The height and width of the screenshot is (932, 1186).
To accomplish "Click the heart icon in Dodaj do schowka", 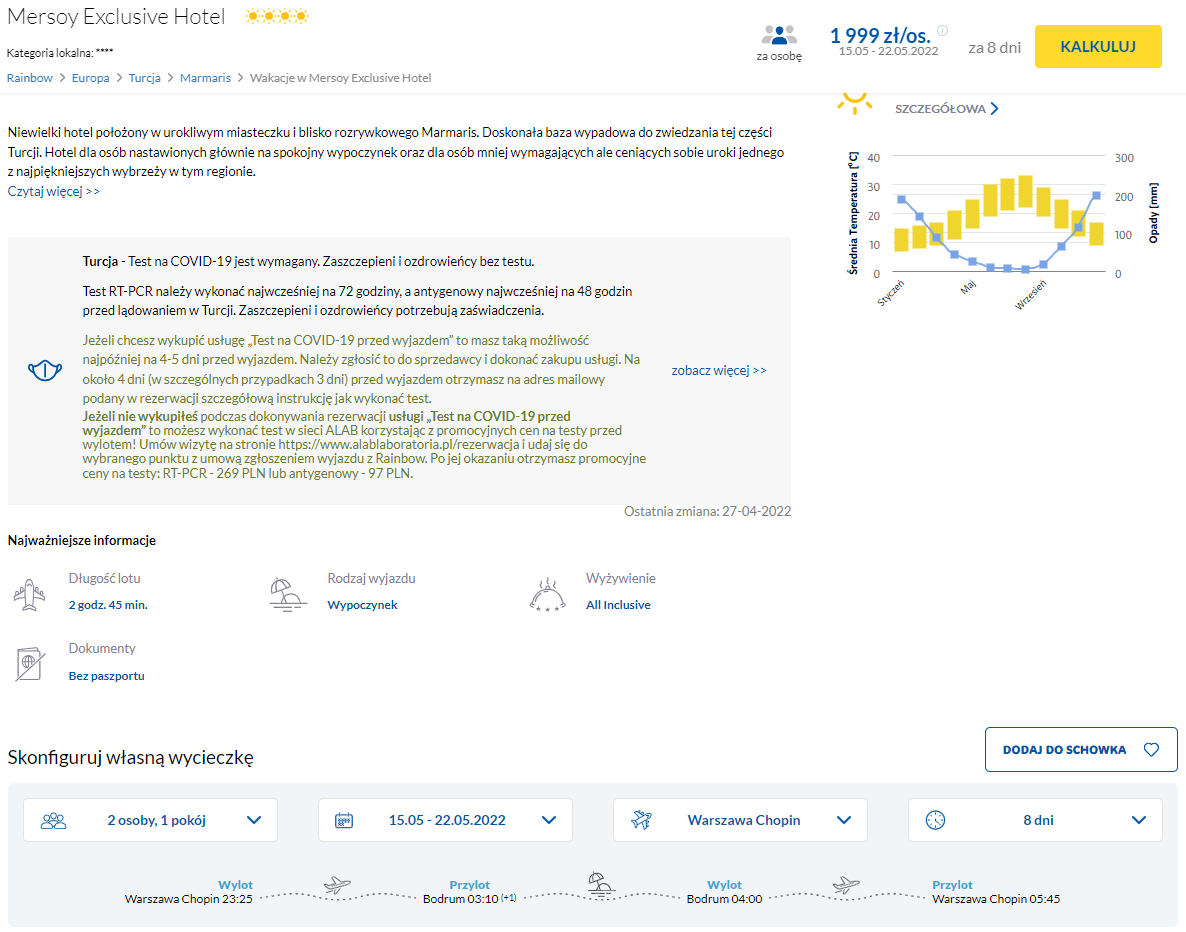I will tap(1151, 750).
